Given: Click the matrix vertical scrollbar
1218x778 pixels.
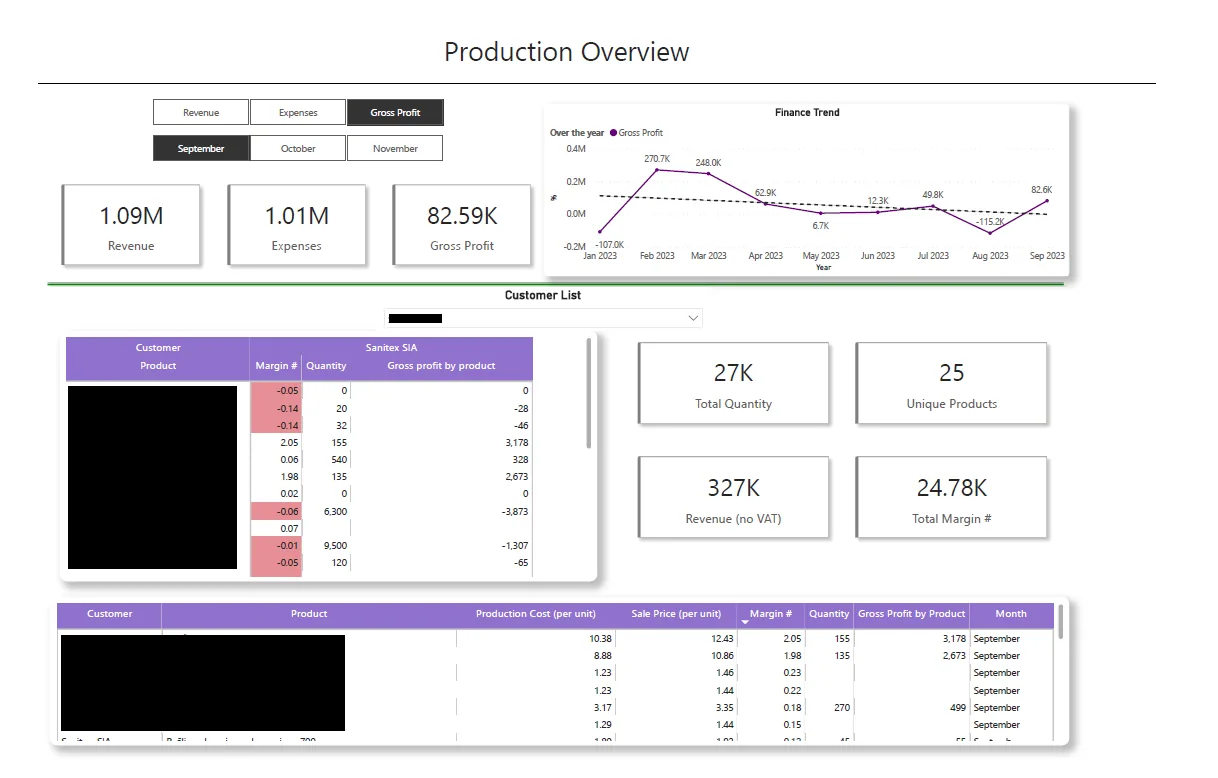Looking at the screenshot, I should 589,393.
